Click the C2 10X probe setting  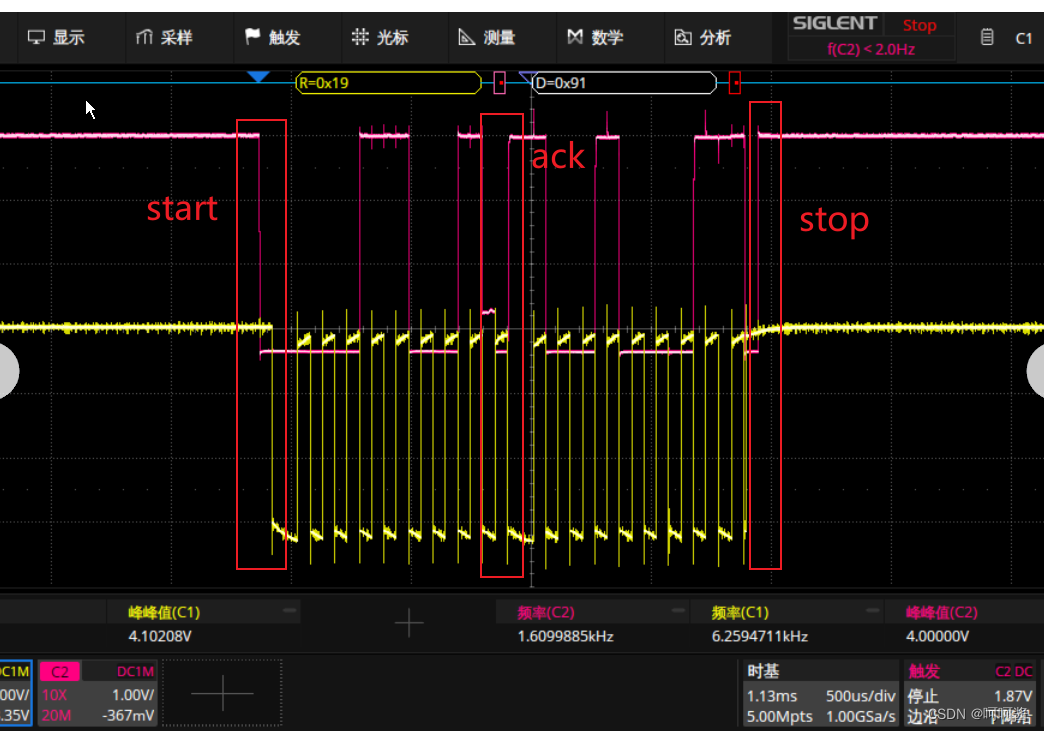click(55, 695)
